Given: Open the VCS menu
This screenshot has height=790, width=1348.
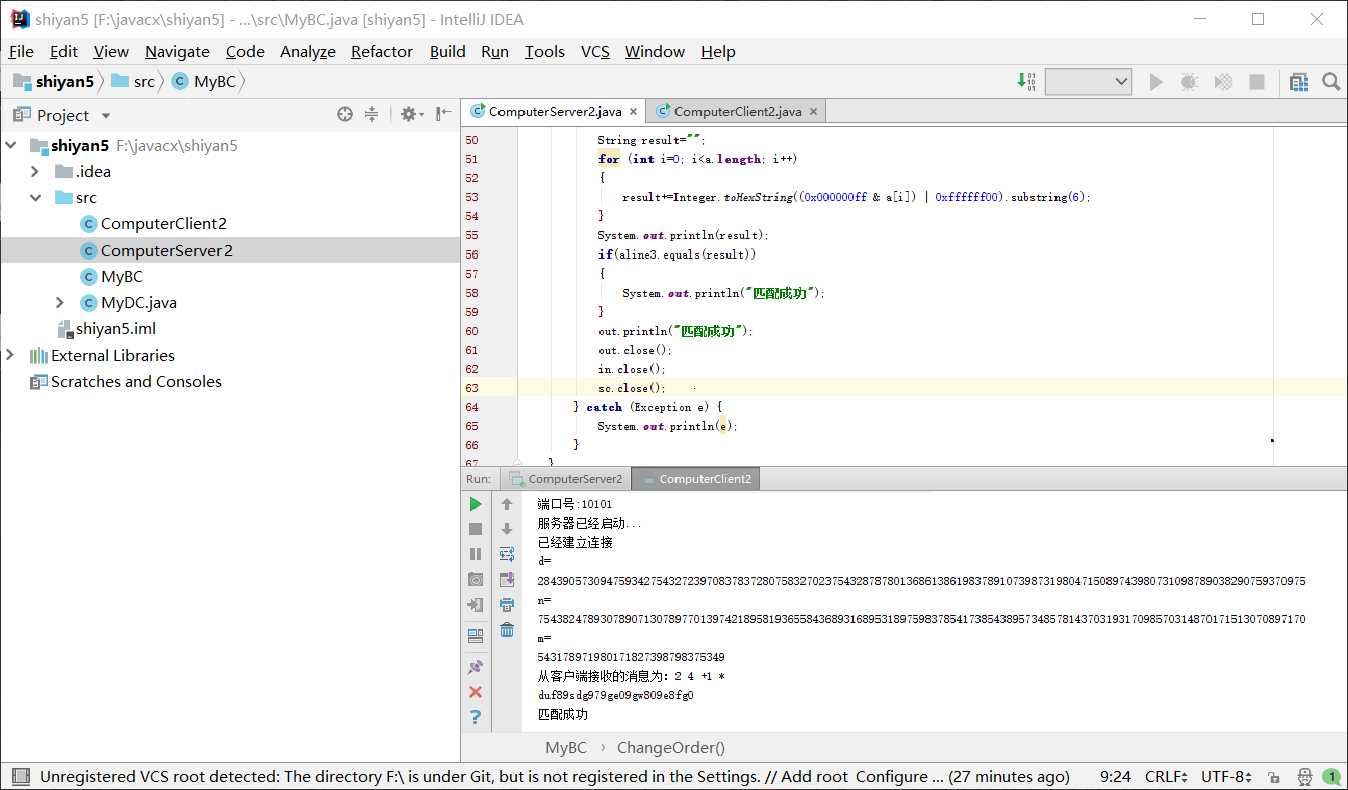Looking at the screenshot, I should click(x=595, y=51).
